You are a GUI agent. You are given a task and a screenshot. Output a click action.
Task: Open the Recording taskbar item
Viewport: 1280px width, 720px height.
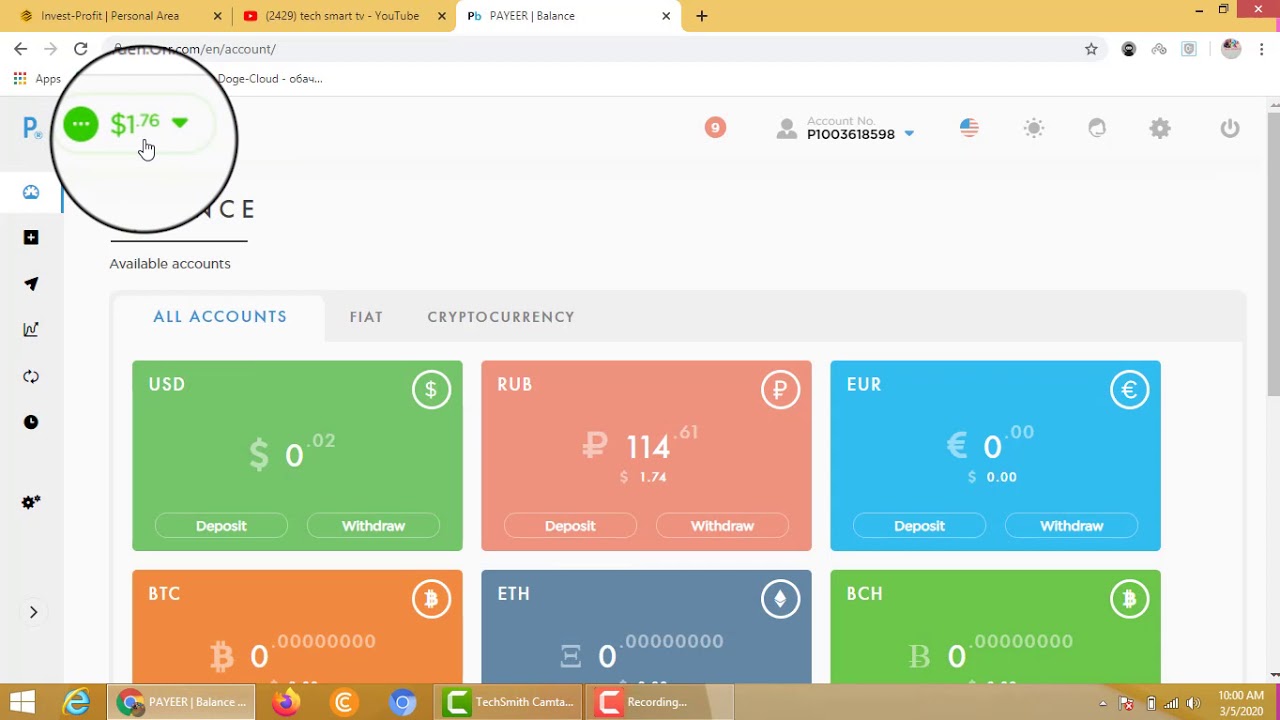pos(660,702)
